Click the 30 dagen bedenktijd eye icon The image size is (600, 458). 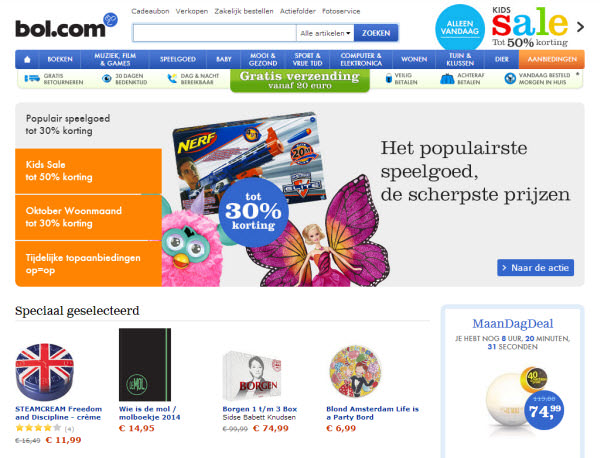[107, 79]
